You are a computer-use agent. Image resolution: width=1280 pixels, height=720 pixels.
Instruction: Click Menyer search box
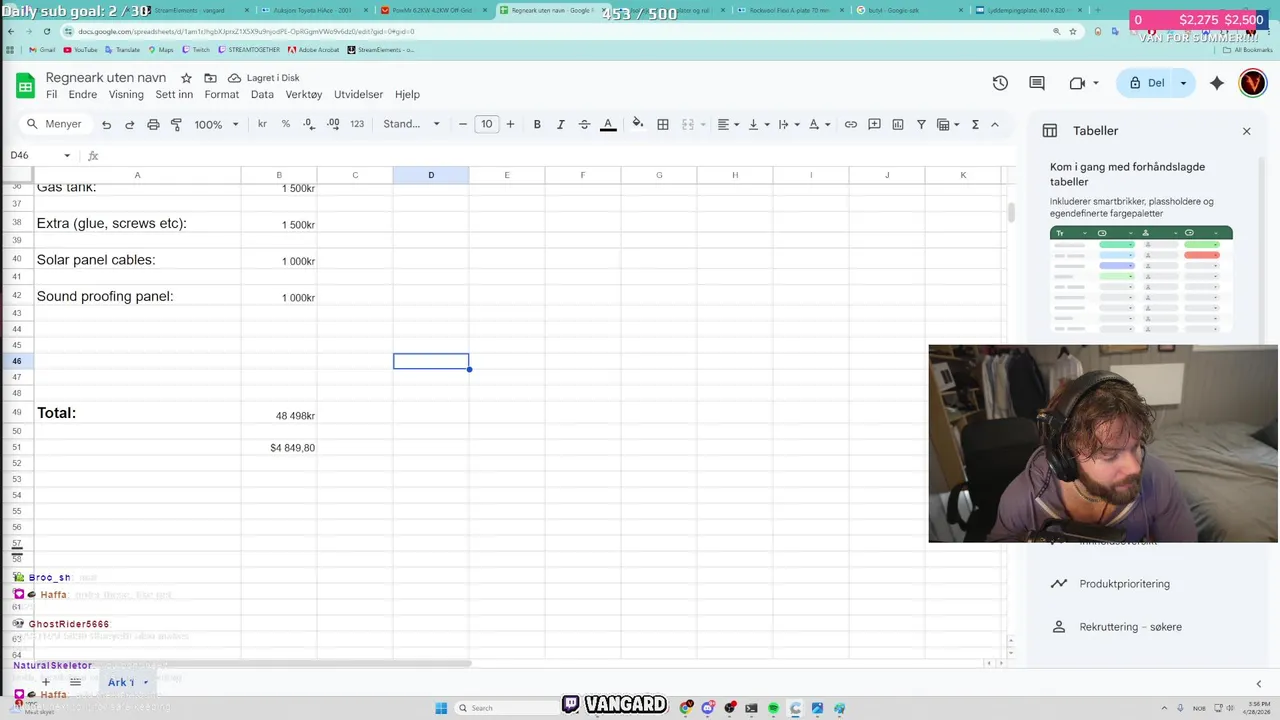point(55,124)
